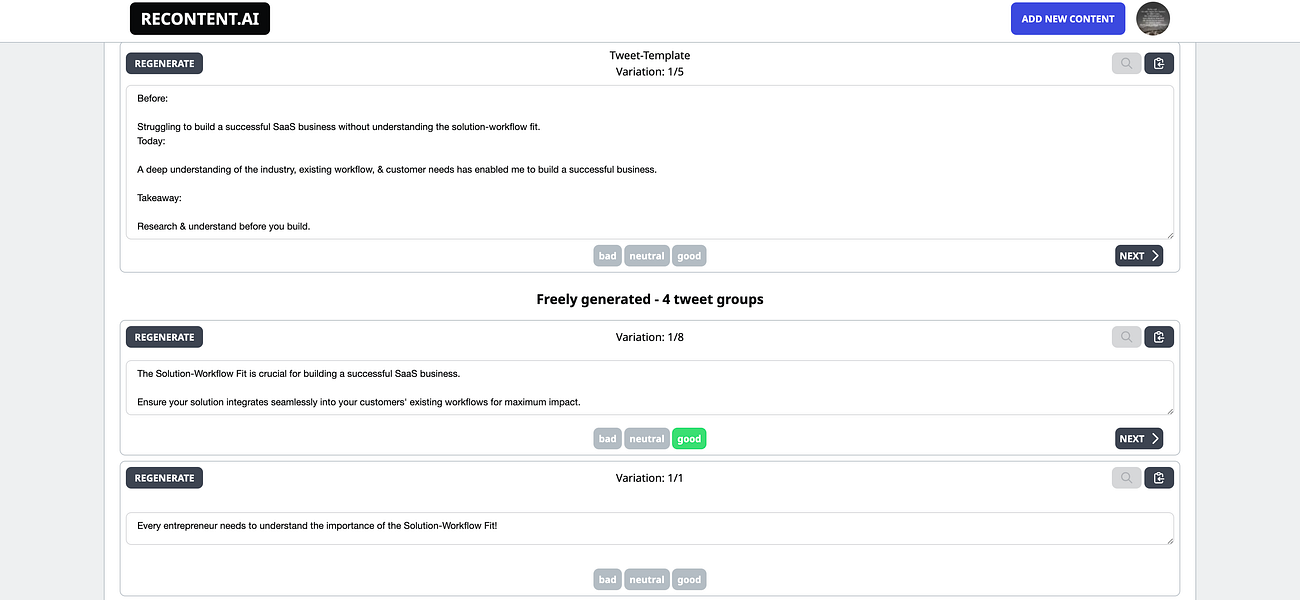Image resolution: width=1300 pixels, height=600 pixels.
Task: Click the Tweet-Template text area
Action: click(649, 162)
